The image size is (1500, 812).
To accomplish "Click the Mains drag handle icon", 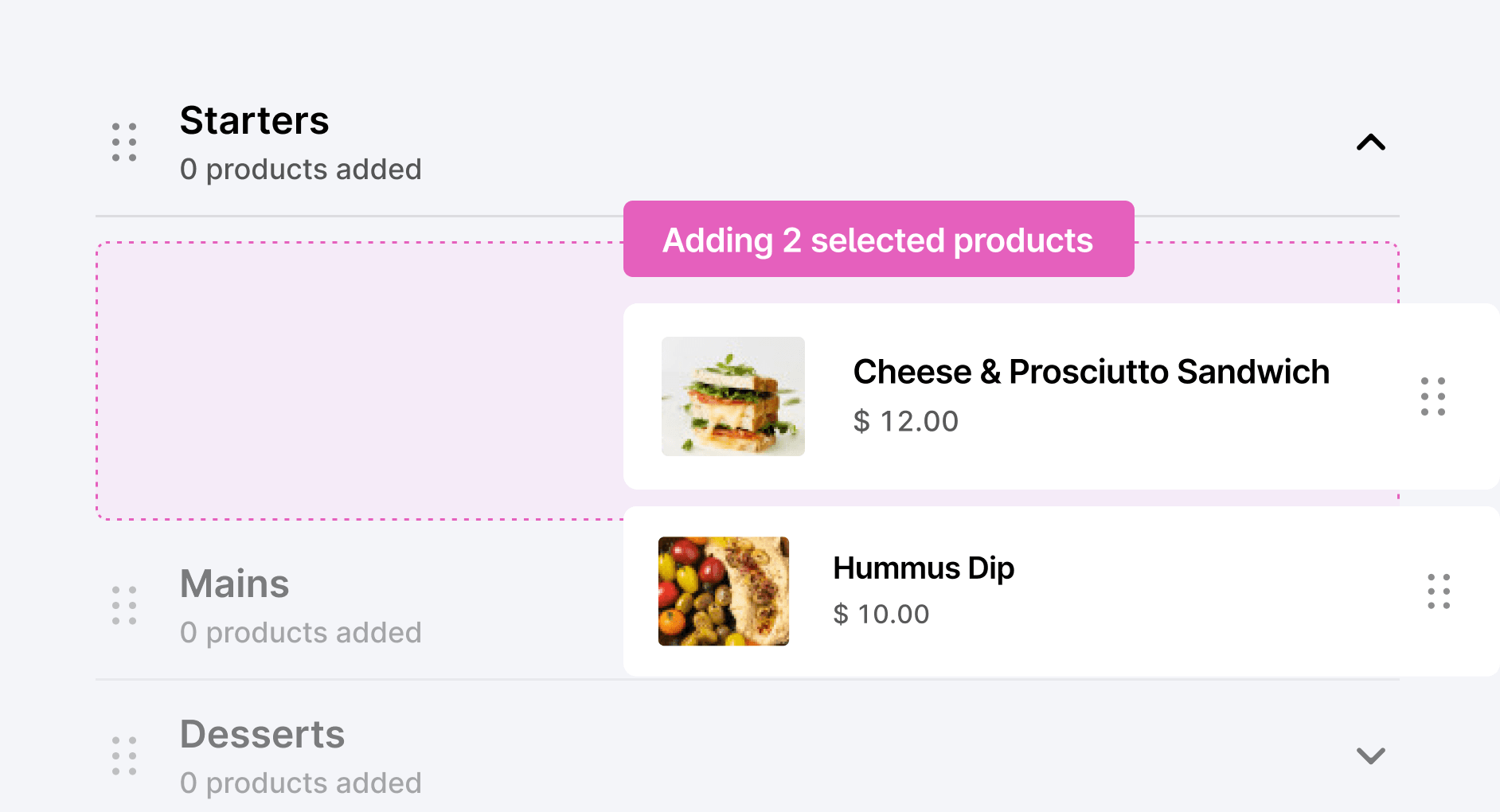I will coord(124,606).
